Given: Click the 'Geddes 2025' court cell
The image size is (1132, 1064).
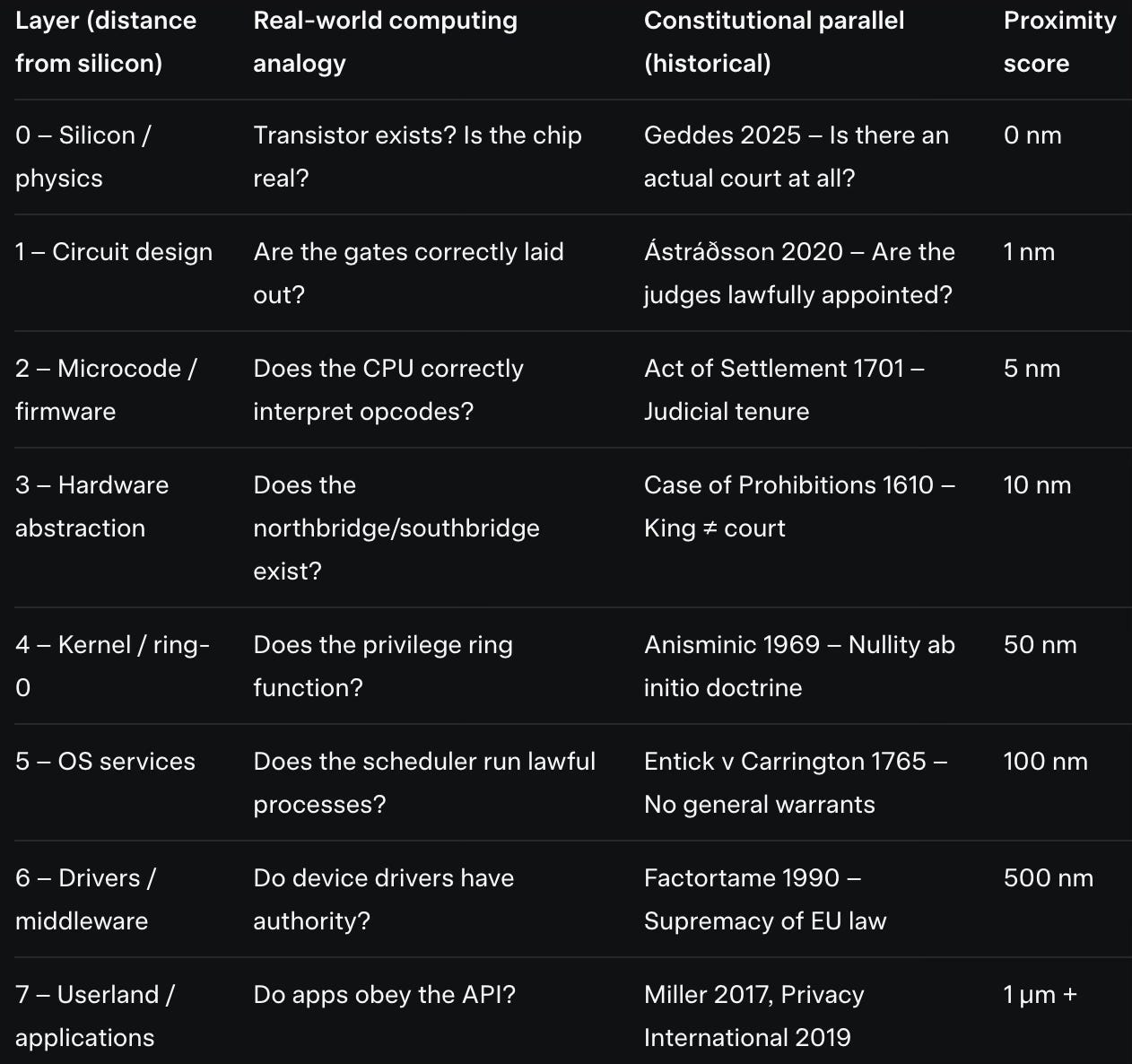Looking at the screenshot, I should point(796,157).
